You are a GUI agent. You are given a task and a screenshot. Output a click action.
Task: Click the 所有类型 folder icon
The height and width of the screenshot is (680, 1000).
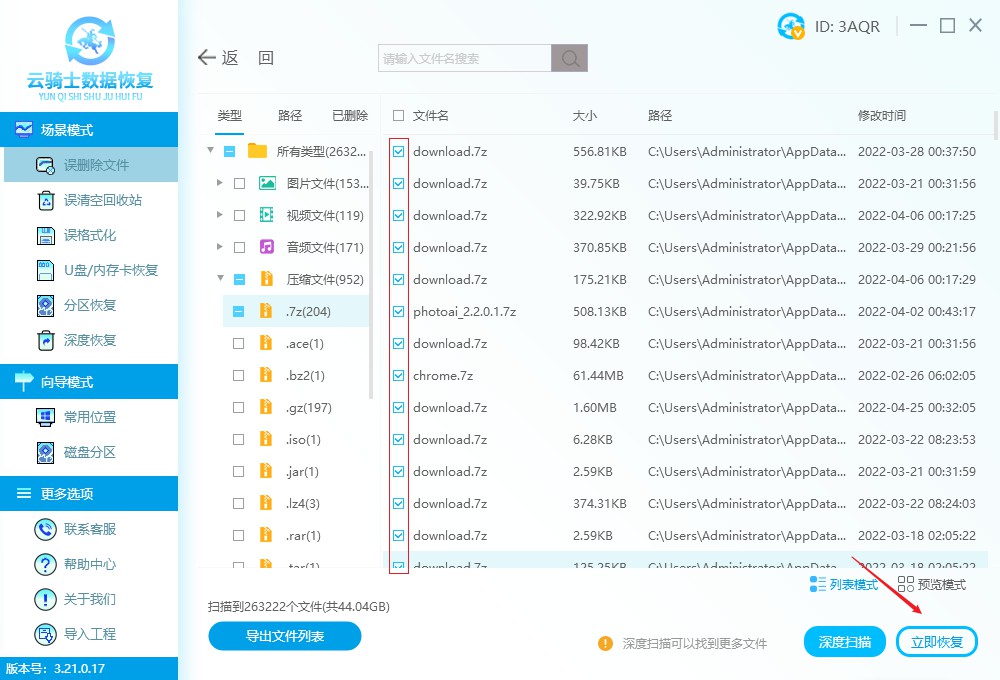[258, 151]
